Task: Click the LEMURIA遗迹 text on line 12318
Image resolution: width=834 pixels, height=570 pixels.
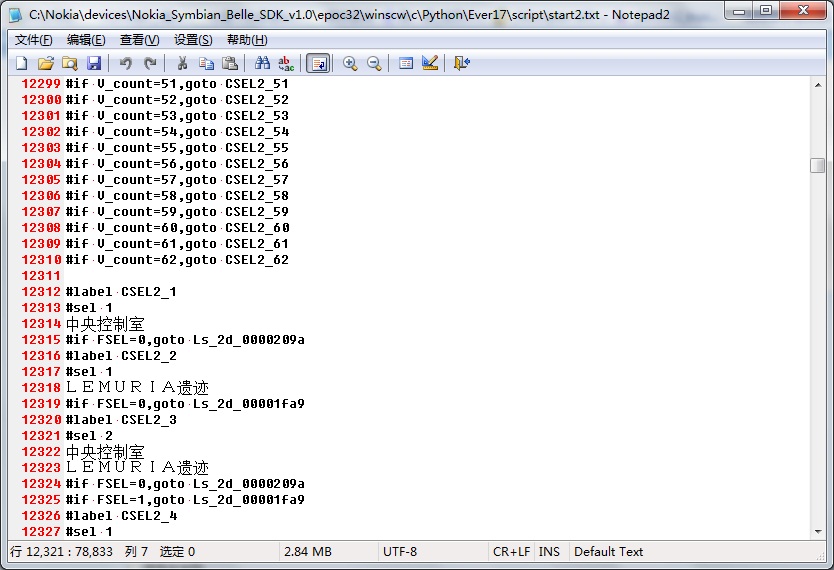Action: pyautogui.click(x=137, y=388)
